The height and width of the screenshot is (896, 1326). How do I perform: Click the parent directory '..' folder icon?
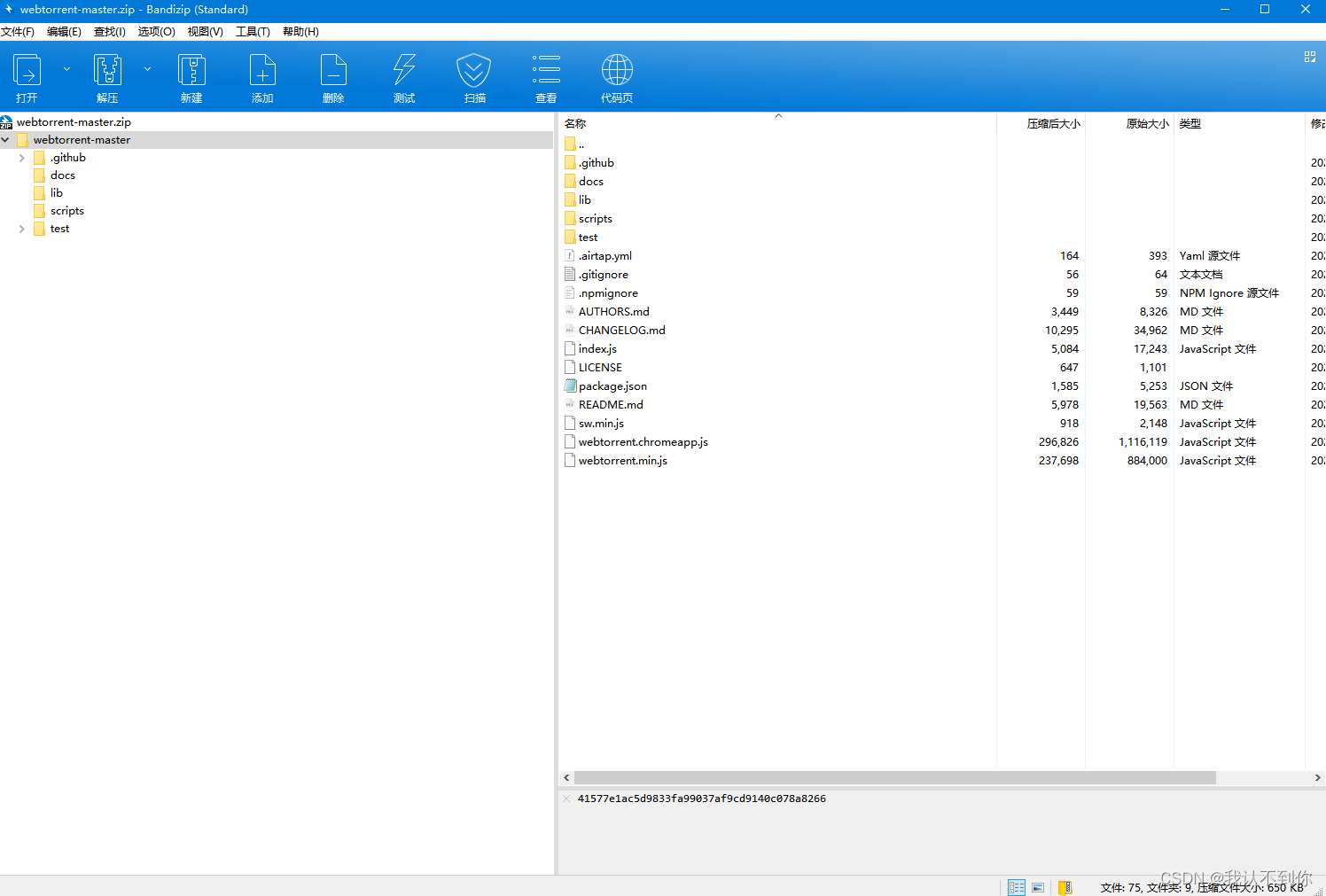(570, 144)
